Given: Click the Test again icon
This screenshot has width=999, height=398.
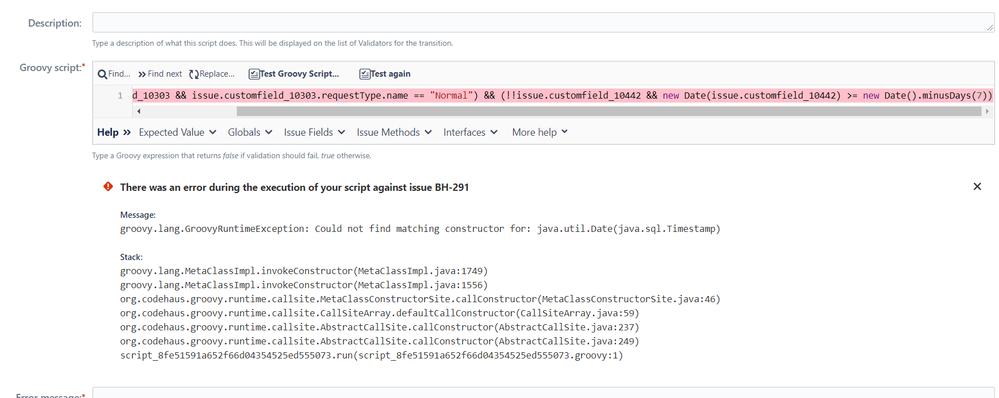Looking at the screenshot, I should (365, 74).
